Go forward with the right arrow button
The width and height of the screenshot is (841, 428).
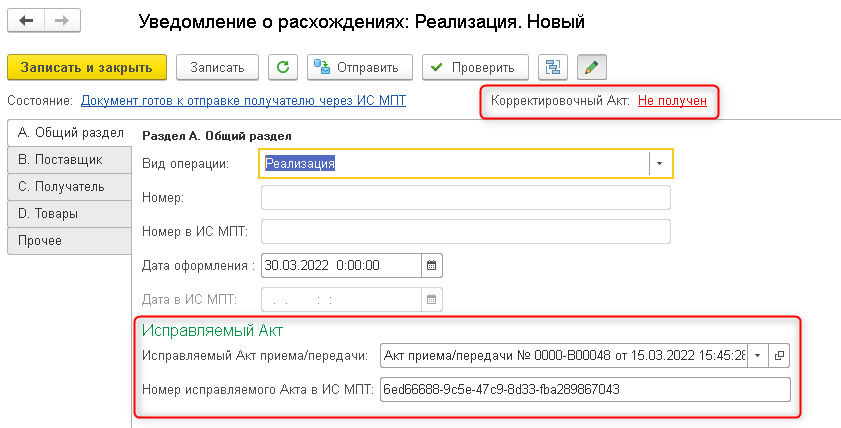click(x=62, y=21)
